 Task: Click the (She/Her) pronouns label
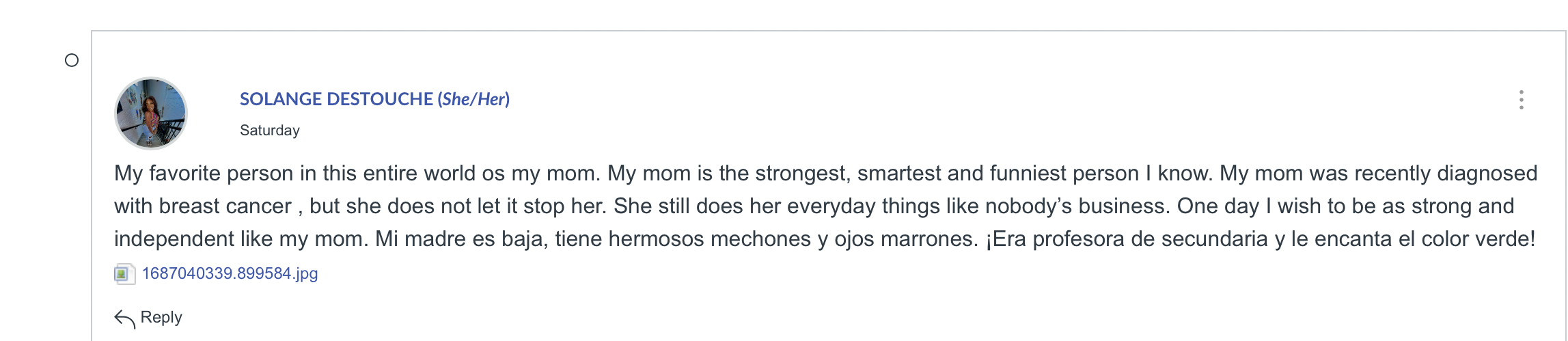coord(473,99)
